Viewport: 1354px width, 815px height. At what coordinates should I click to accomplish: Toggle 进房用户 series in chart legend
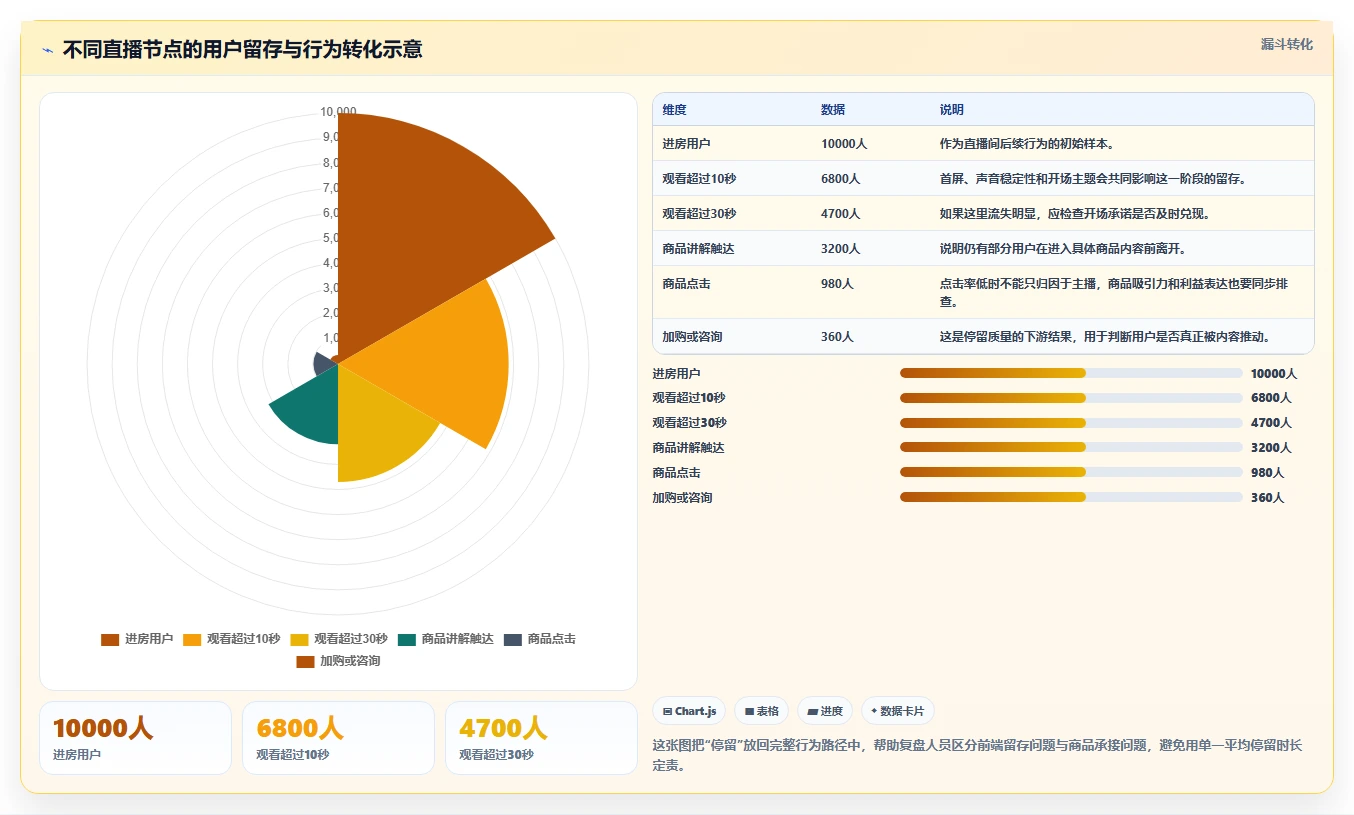[x=137, y=639]
